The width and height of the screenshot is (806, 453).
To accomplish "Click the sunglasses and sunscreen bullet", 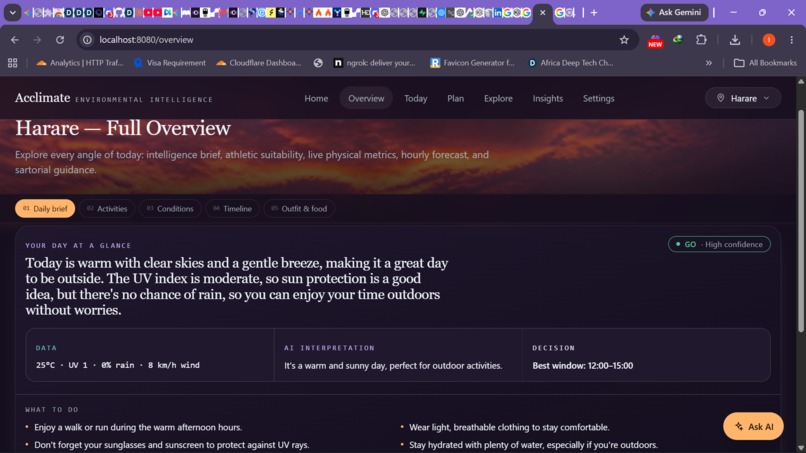I will (x=172, y=445).
